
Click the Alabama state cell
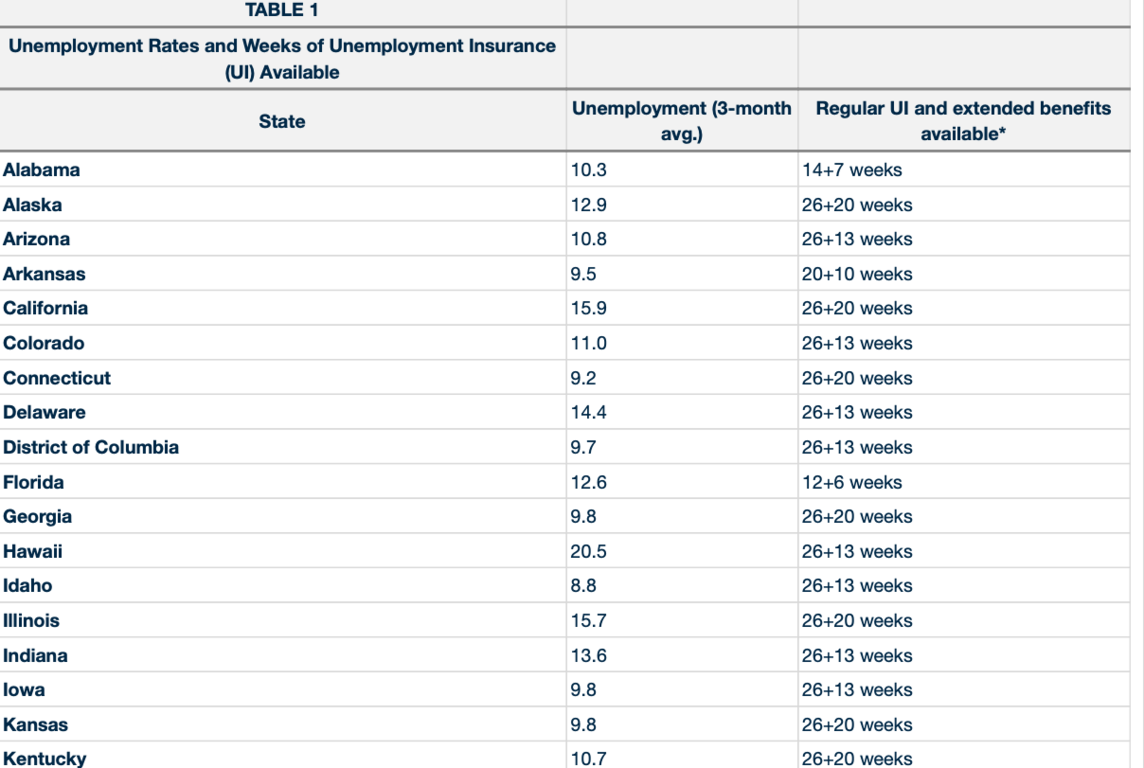[x=42, y=170]
